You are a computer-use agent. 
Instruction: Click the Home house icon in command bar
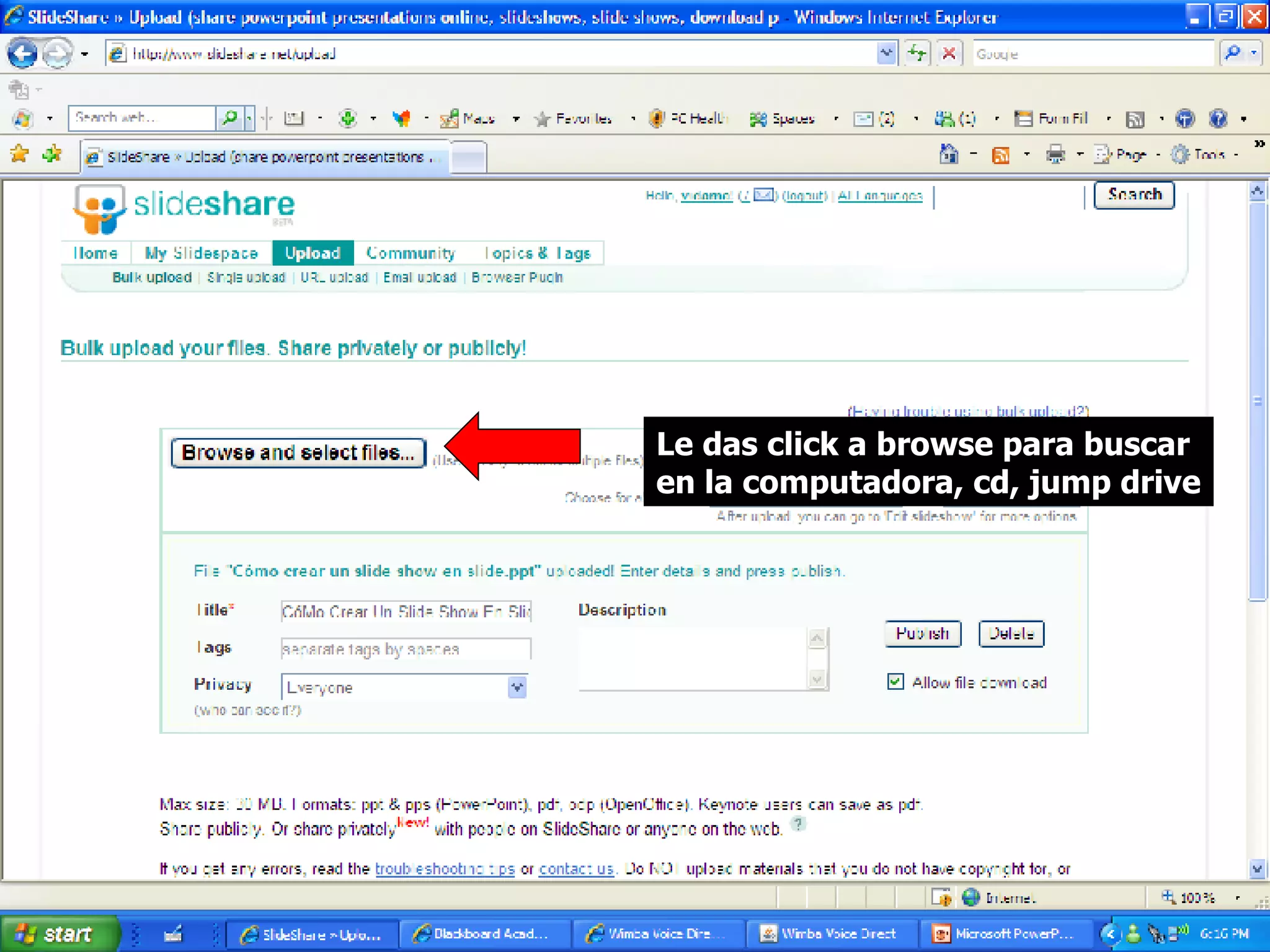coord(949,154)
